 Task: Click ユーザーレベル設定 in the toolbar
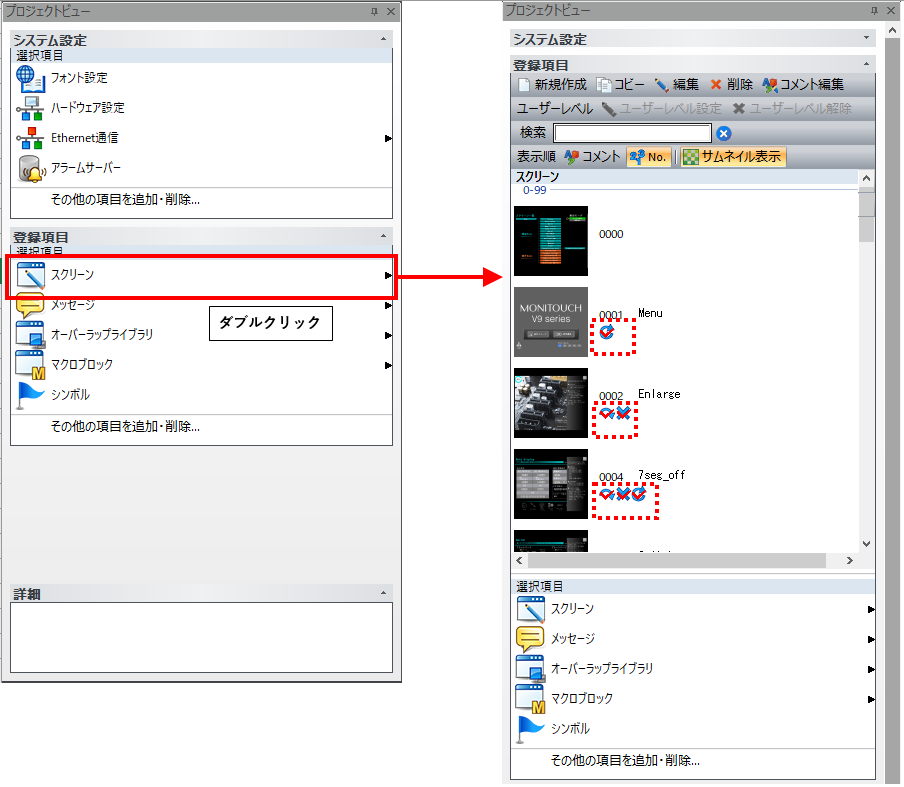click(661, 108)
